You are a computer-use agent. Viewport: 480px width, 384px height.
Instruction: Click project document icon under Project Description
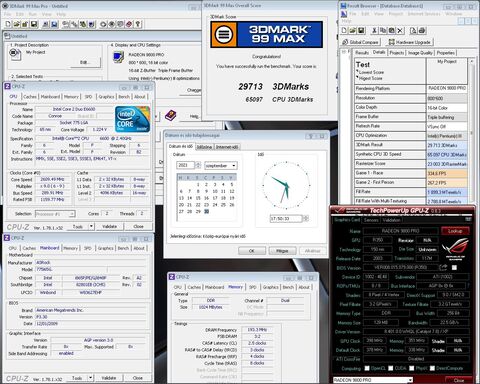(15, 54)
